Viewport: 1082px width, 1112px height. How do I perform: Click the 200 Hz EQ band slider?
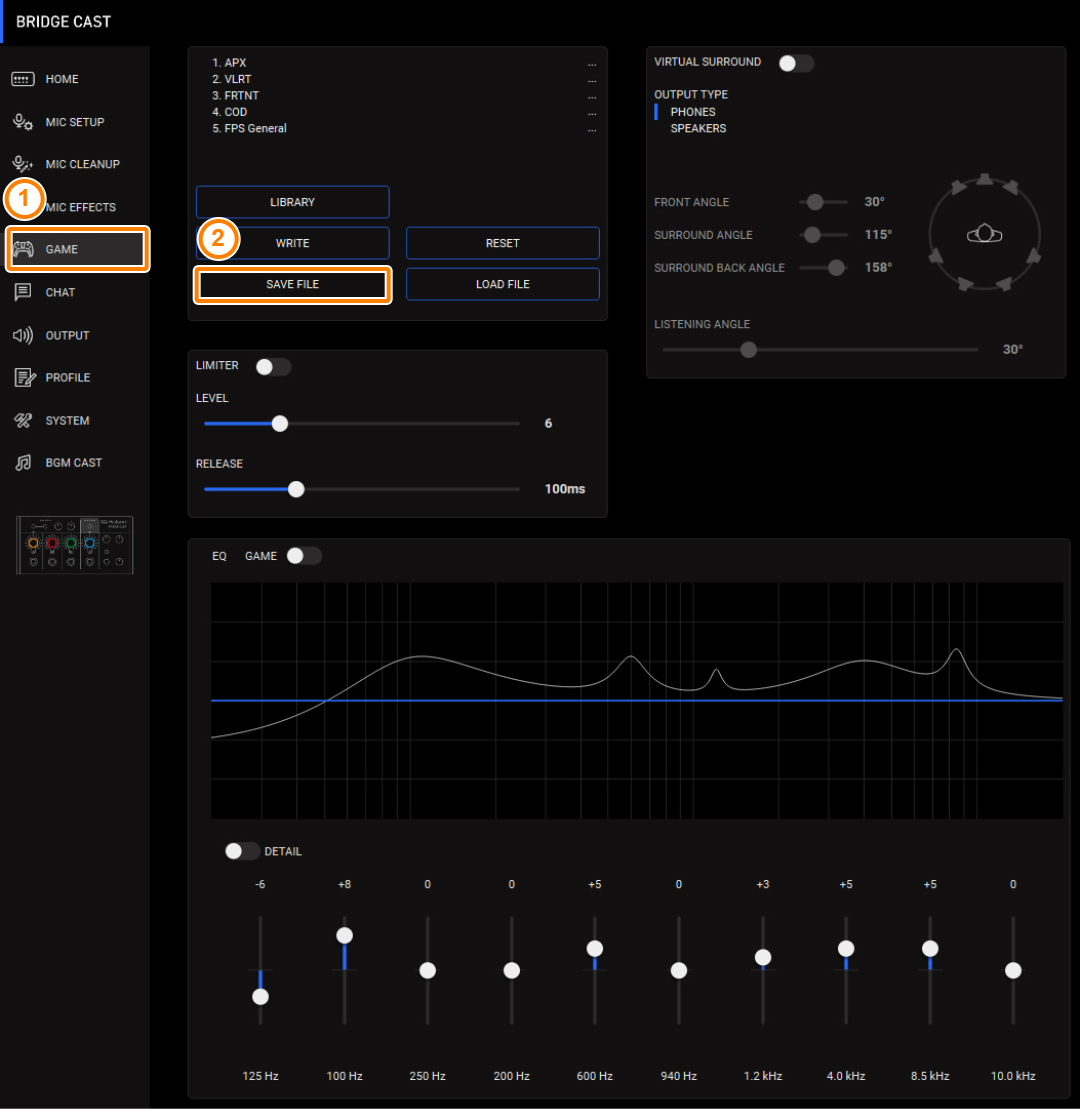click(511, 971)
